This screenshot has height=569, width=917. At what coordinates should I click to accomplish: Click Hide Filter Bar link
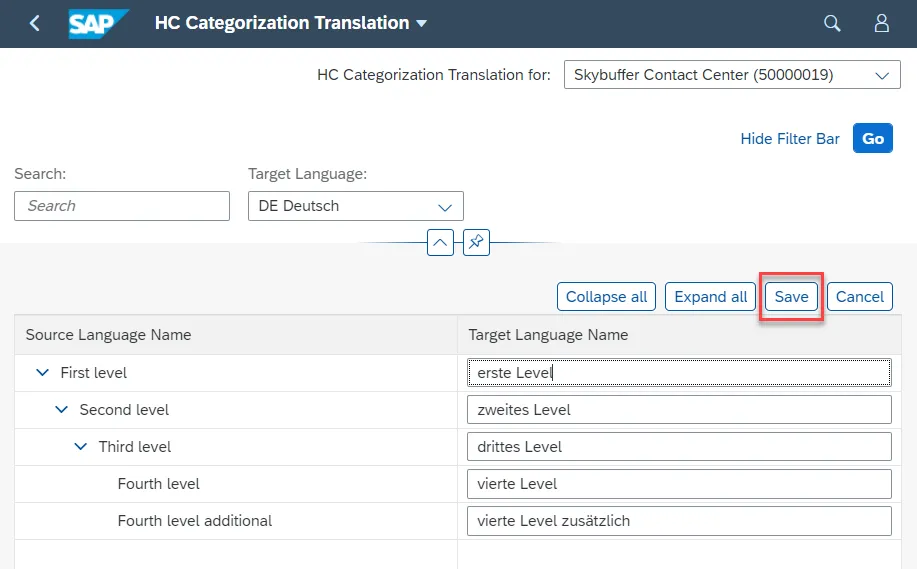click(x=790, y=139)
